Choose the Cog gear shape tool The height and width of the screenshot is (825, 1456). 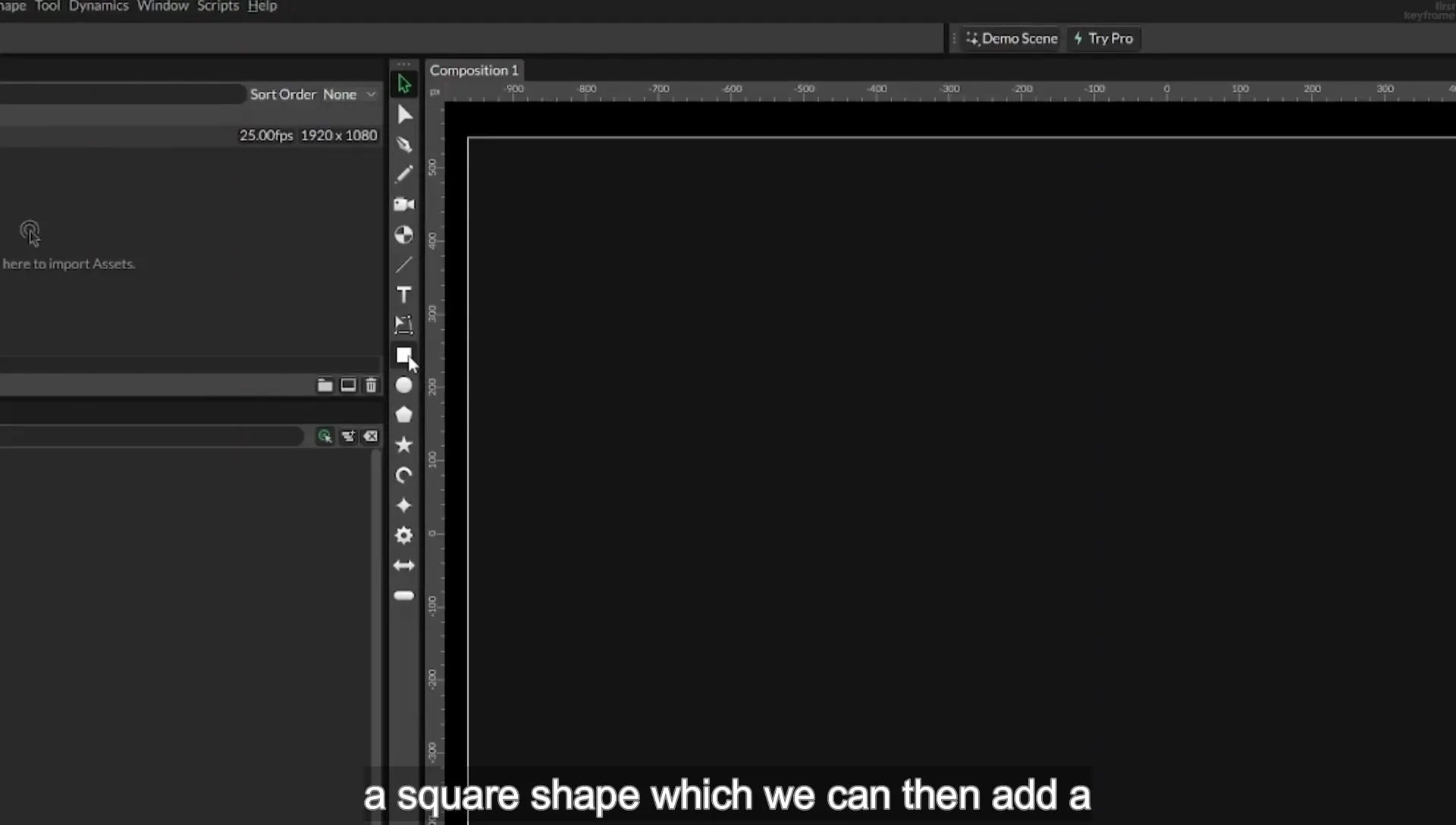coord(404,535)
